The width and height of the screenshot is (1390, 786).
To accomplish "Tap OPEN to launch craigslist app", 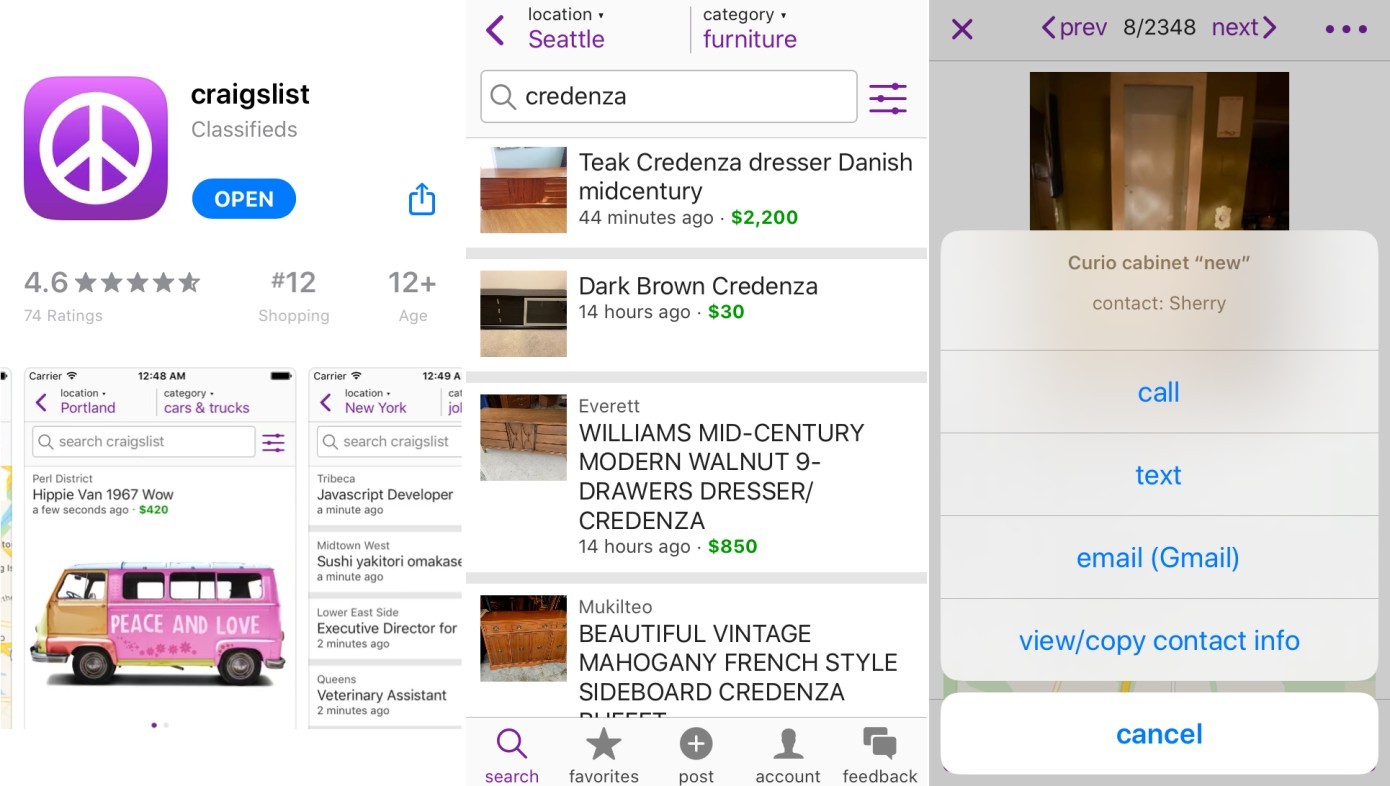I will point(243,199).
